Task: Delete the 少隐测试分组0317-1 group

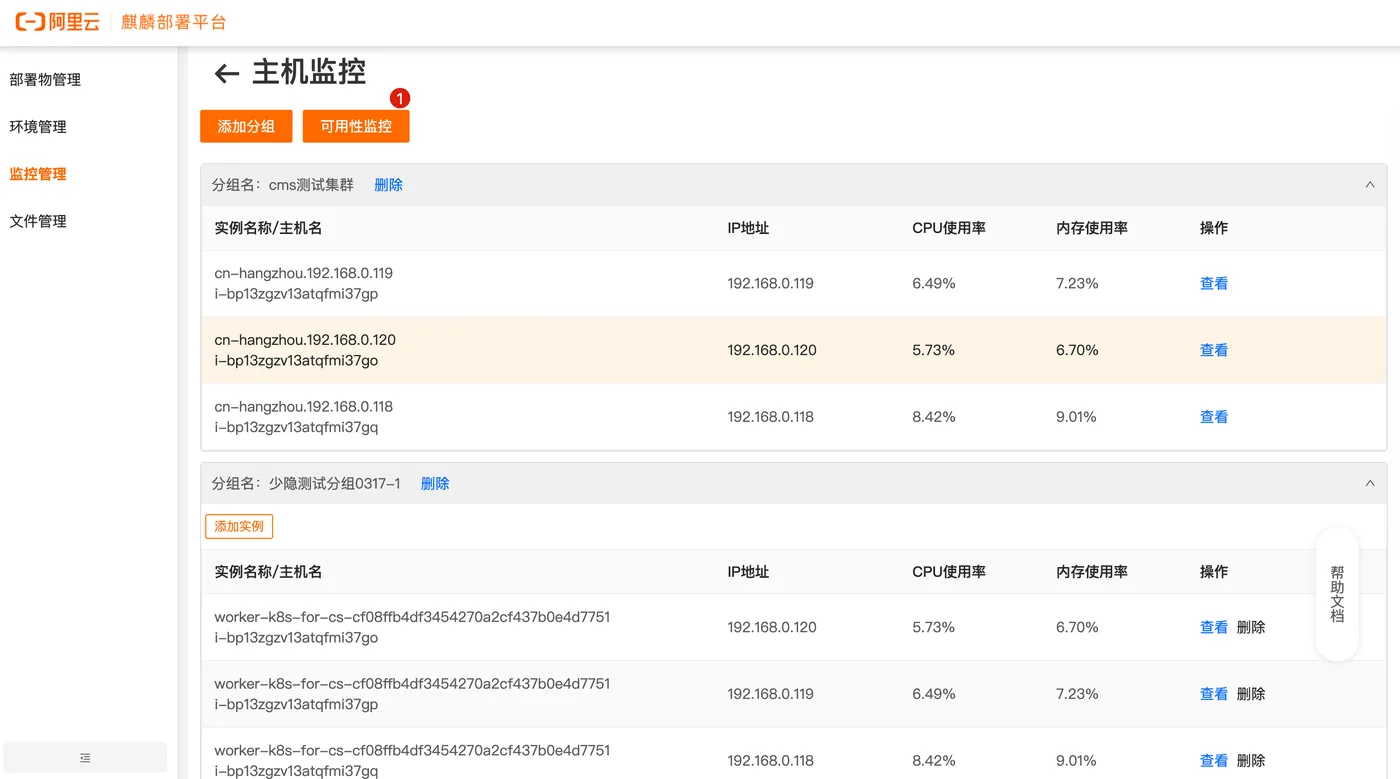Action: [x=435, y=483]
